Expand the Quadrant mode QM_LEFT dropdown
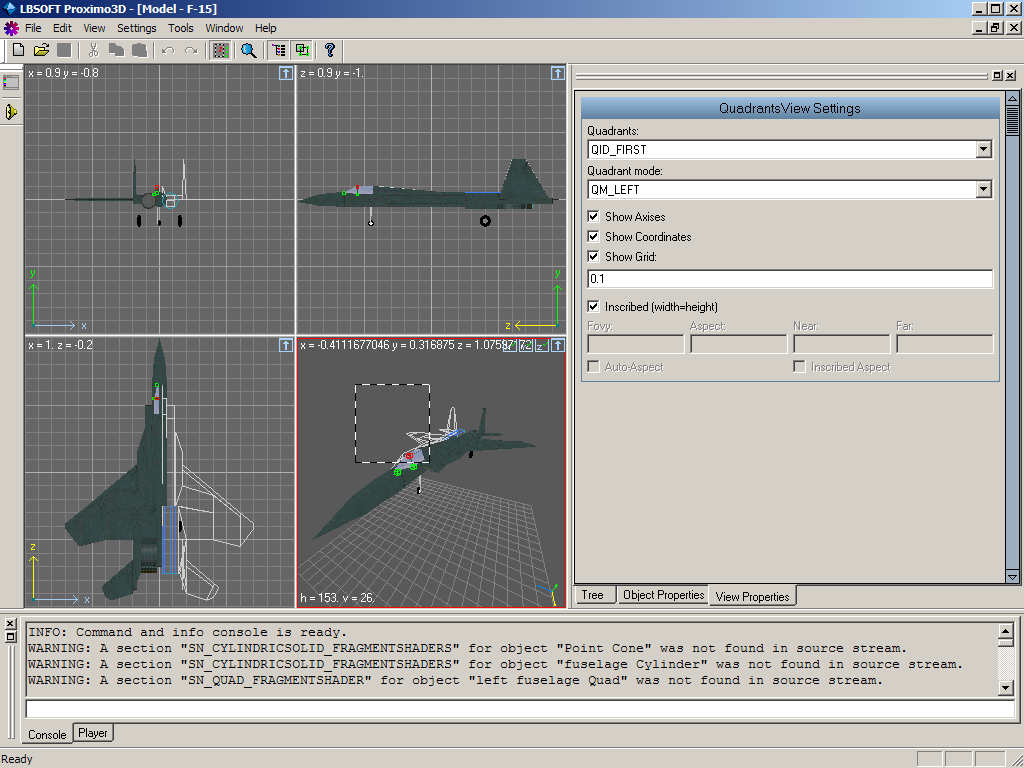This screenshot has width=1024, height=768. 984,189
